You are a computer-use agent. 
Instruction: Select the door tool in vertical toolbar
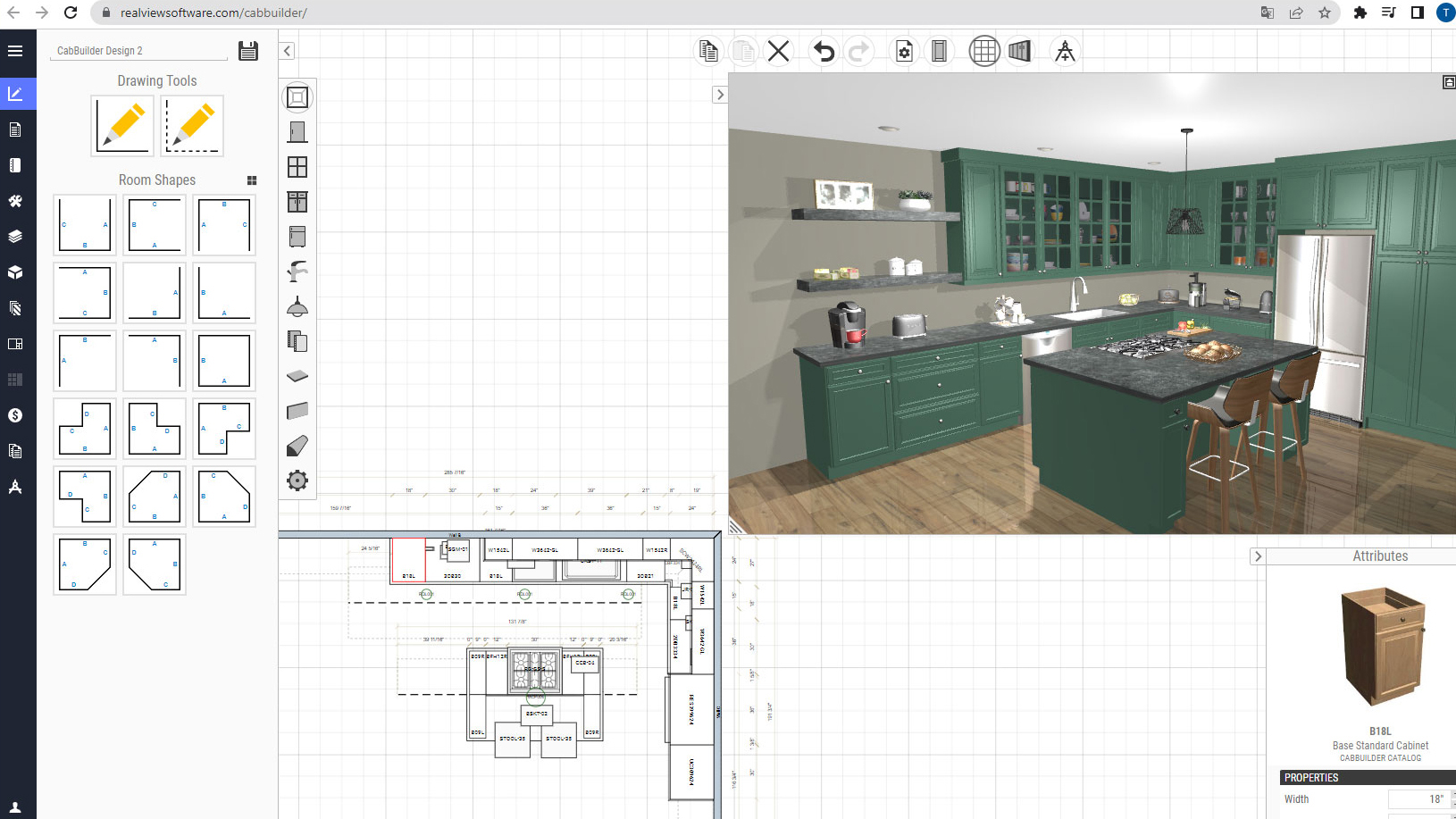[x=297, y=132]
